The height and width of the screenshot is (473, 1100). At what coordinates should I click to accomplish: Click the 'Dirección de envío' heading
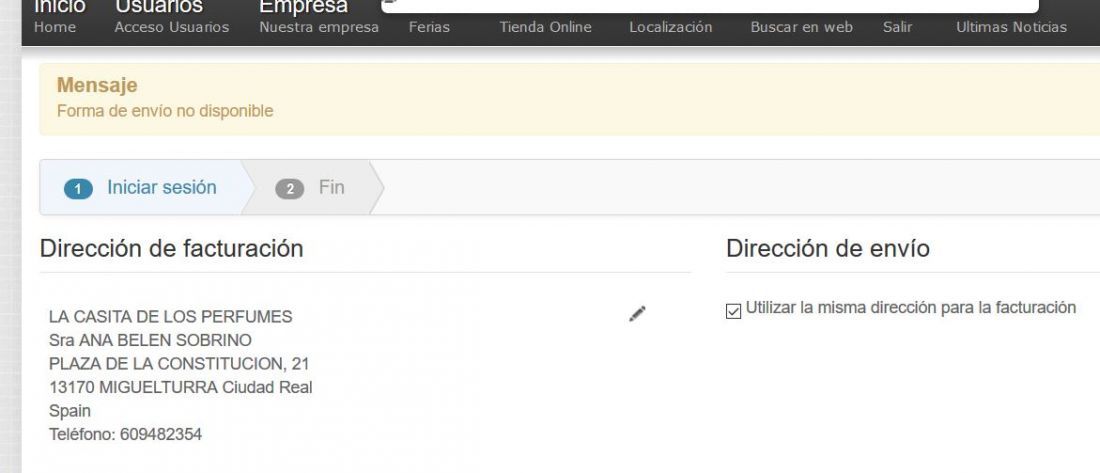828,248
